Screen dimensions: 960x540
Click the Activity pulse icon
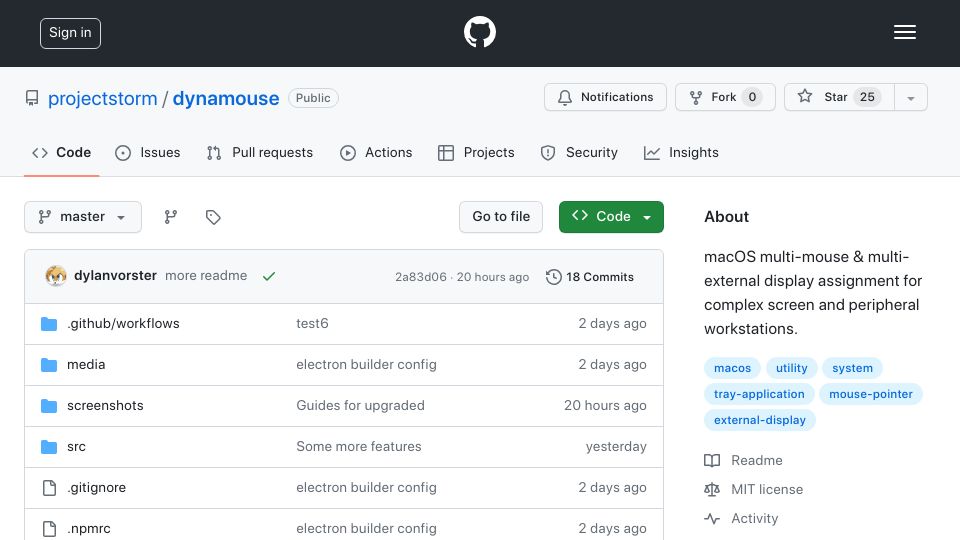point(712,519)
